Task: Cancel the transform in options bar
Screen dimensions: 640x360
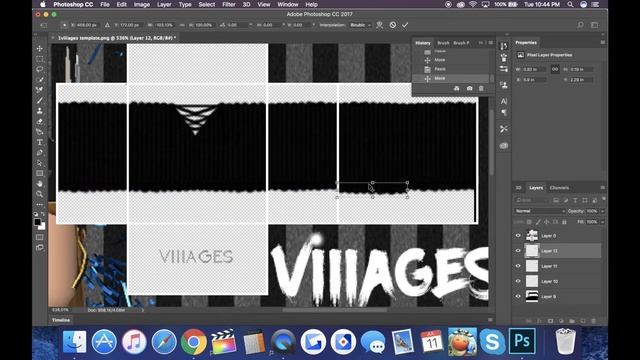Action: coord(393,25)
